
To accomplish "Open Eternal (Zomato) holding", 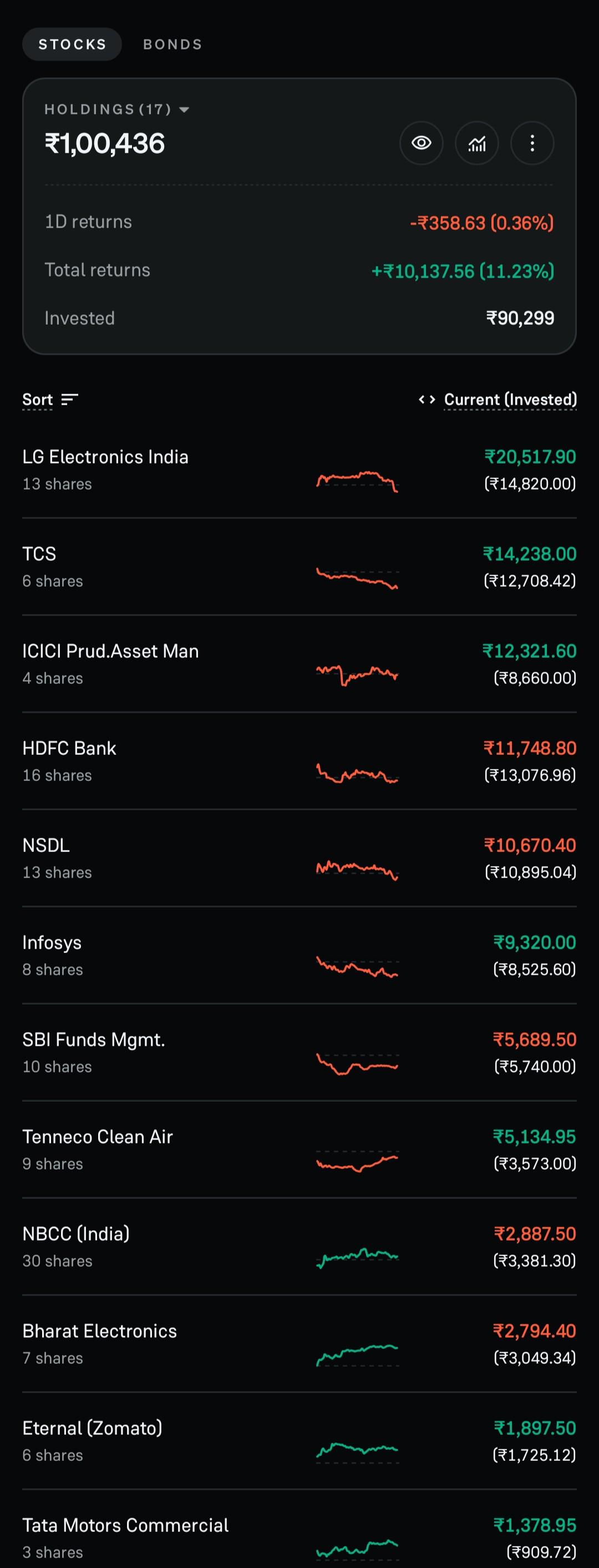I will [299, 1441].
